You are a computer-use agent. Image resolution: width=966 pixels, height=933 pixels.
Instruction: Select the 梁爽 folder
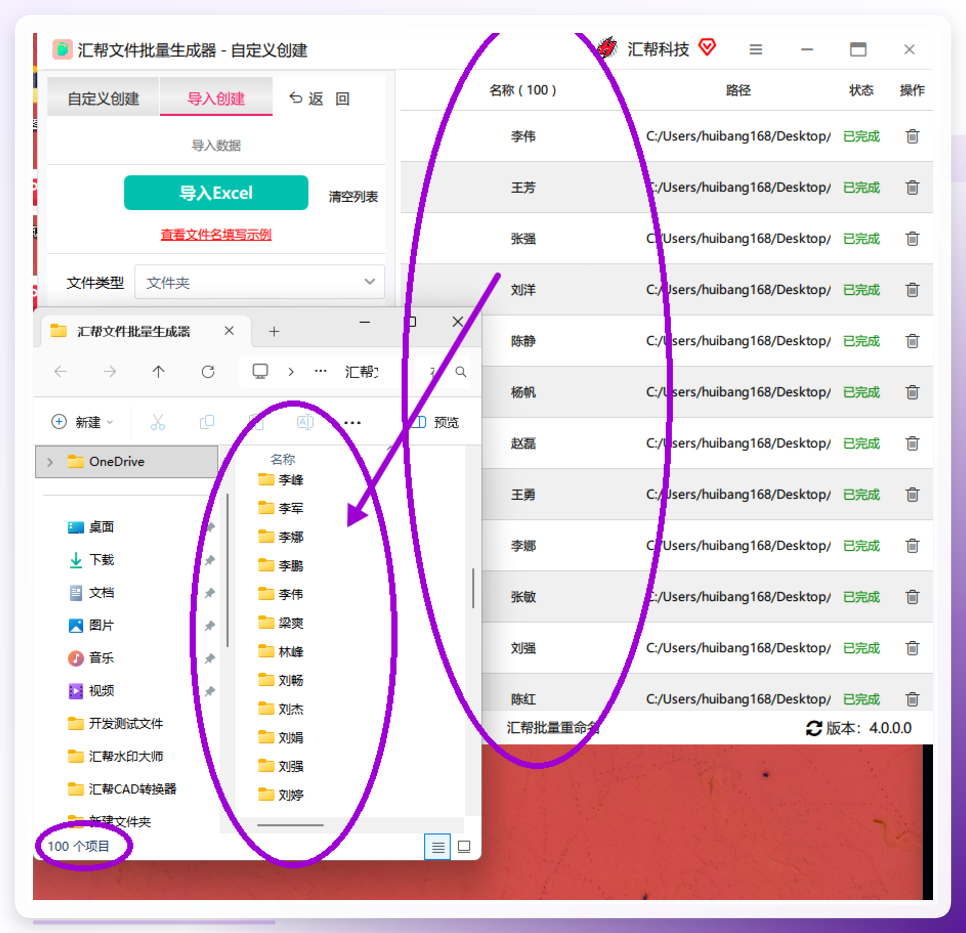point(290,623)
